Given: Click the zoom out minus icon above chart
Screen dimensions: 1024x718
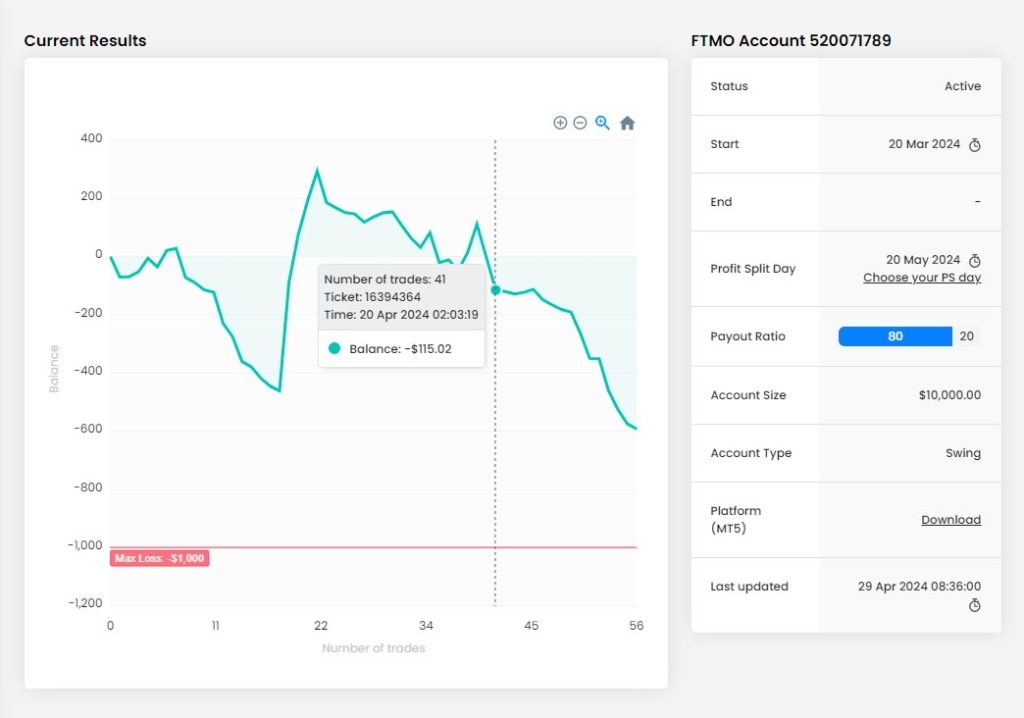Looking at the screenshot, I should click(x=580, y=123).
